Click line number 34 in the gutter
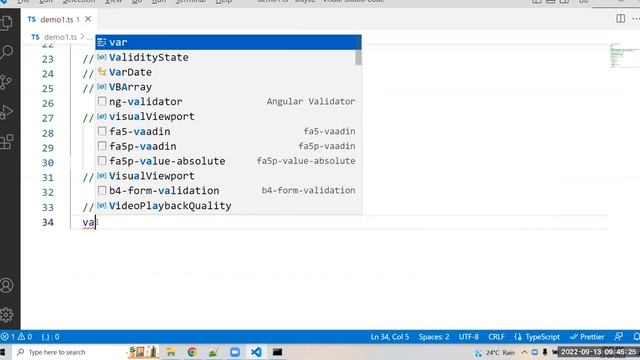Viewport: 640px width, 360px height. [48, 222]
